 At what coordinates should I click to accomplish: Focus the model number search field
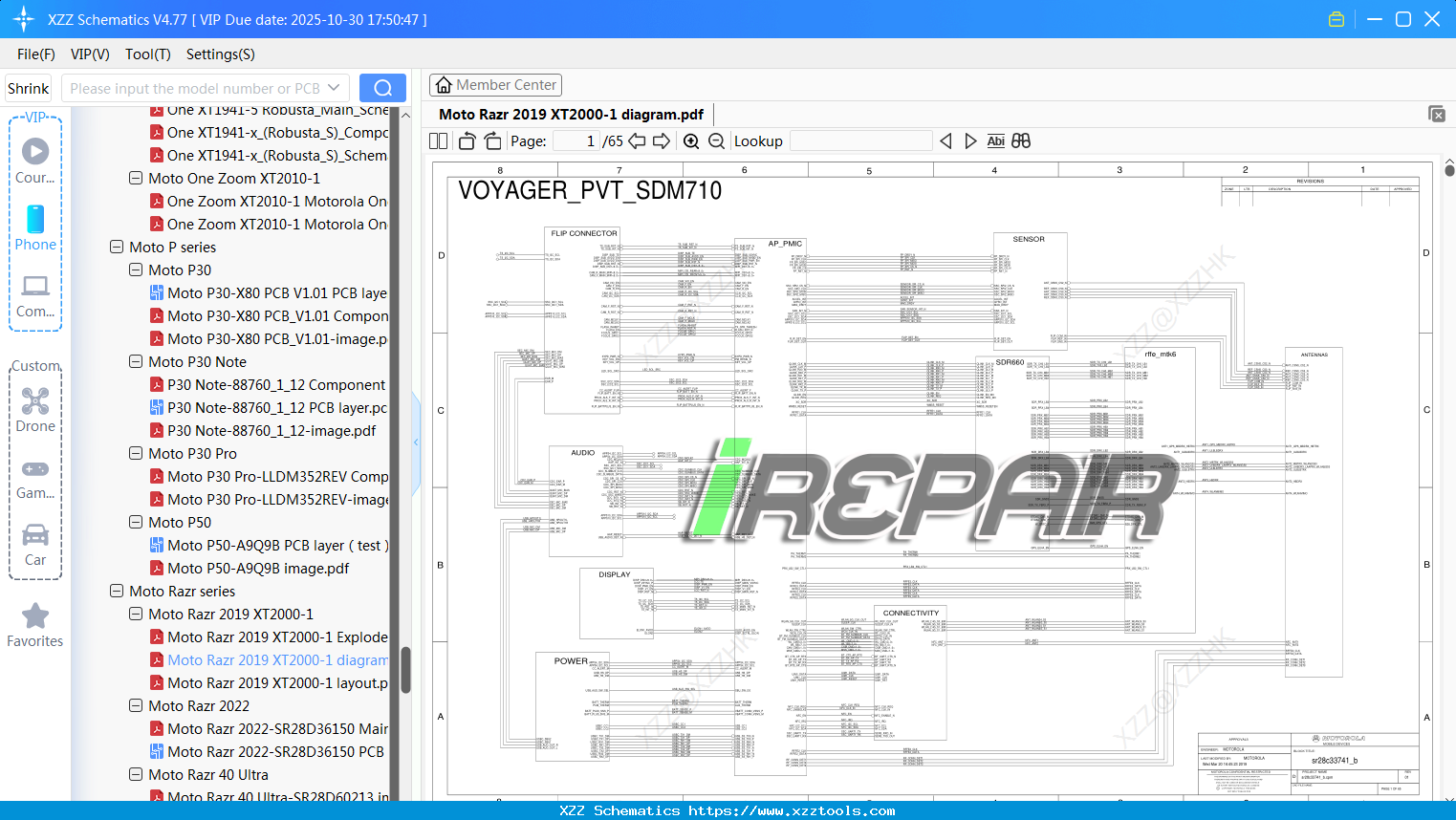(194, 88)
